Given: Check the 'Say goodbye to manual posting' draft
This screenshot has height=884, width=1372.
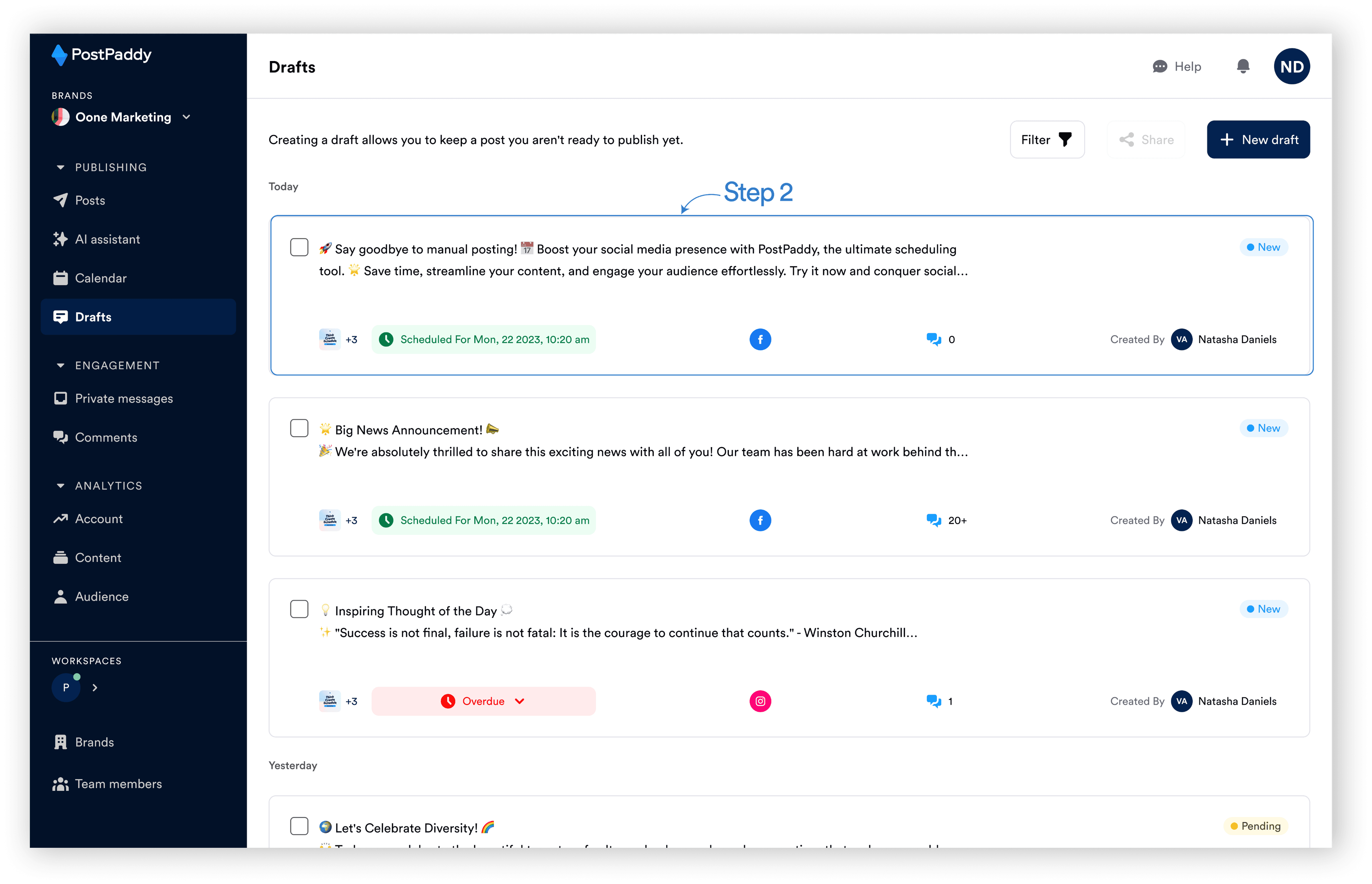Looking at the screenshot, I should (299, 247).
